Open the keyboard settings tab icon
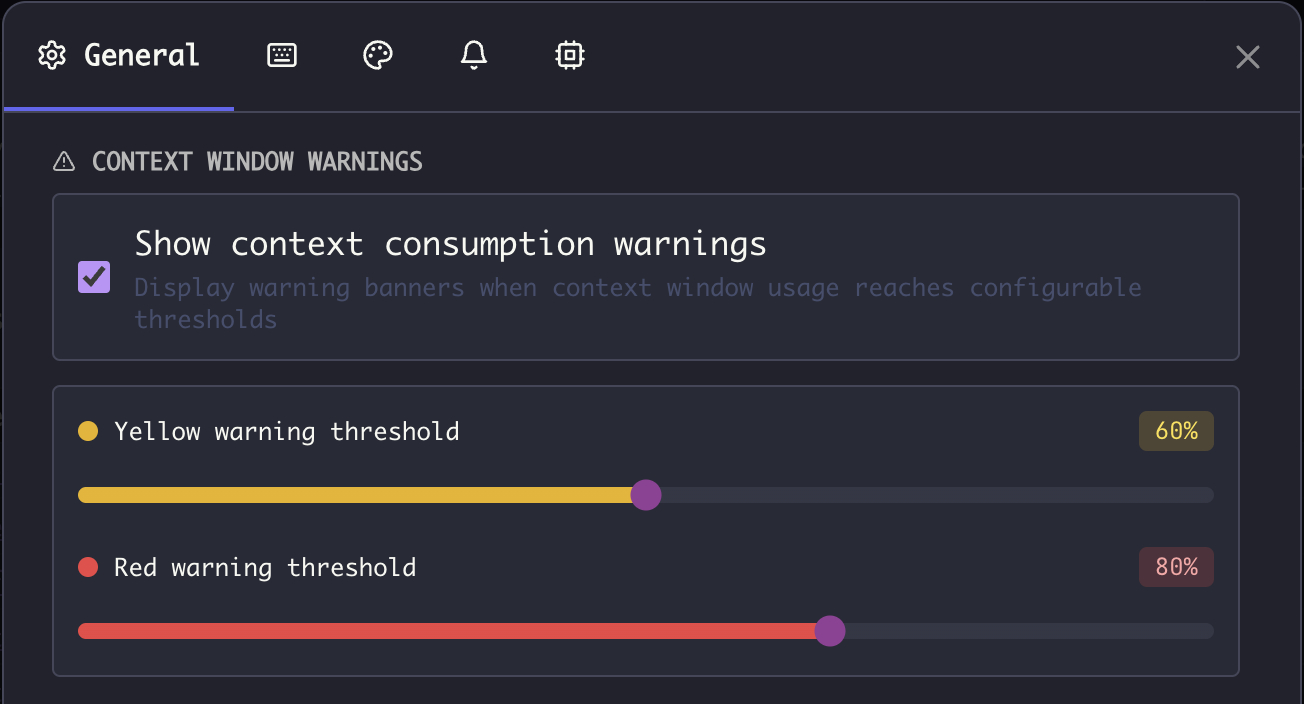This screenshot has height=704, width=1304. 281,55
